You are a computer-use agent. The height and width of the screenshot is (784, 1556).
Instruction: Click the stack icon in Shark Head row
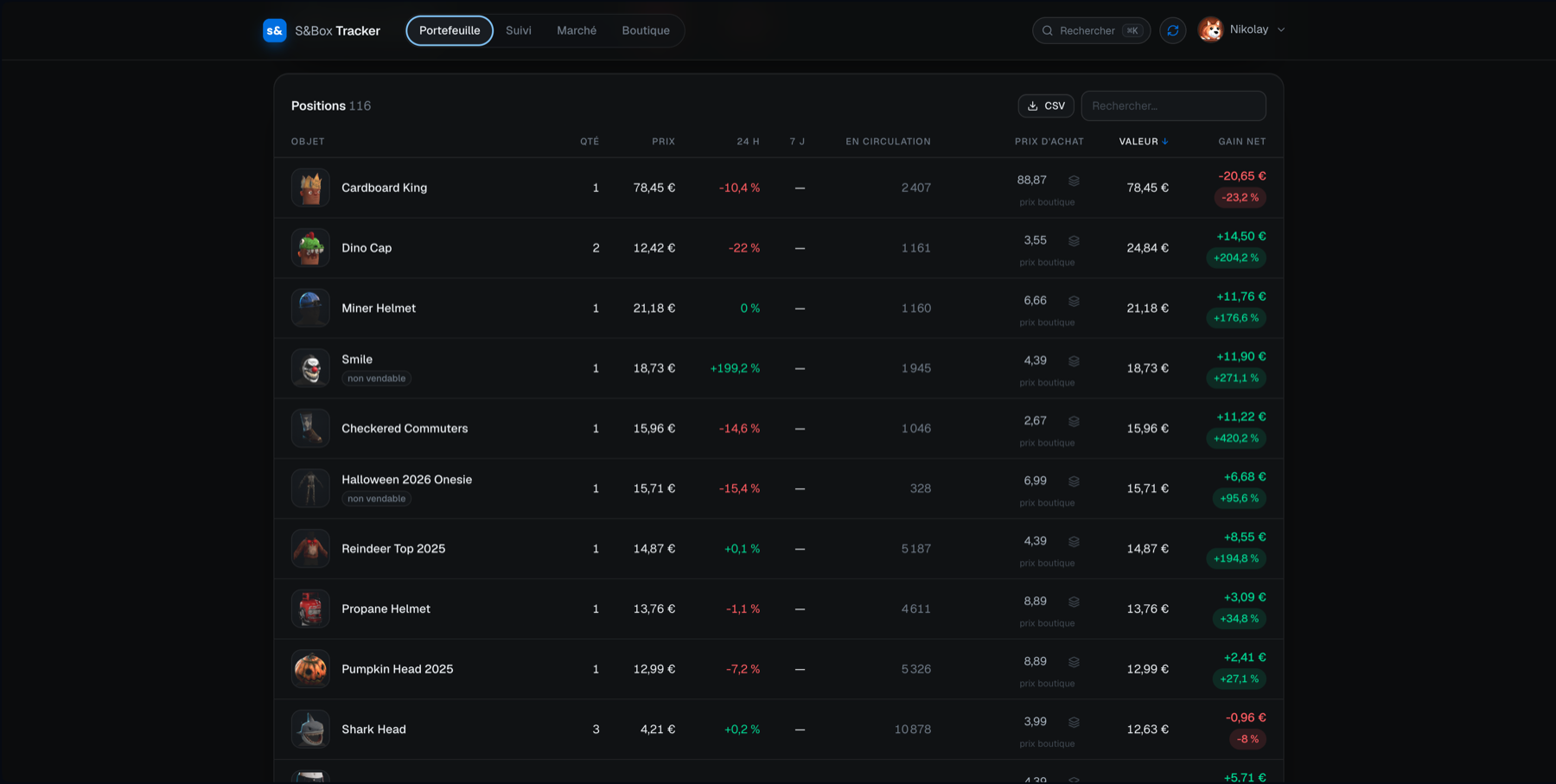[1074, 722]
